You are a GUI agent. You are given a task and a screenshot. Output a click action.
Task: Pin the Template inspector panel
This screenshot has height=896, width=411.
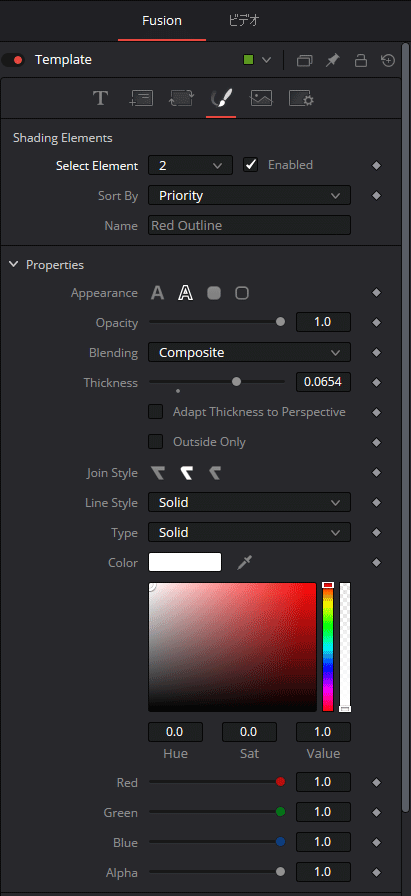[x=332, y=60]
